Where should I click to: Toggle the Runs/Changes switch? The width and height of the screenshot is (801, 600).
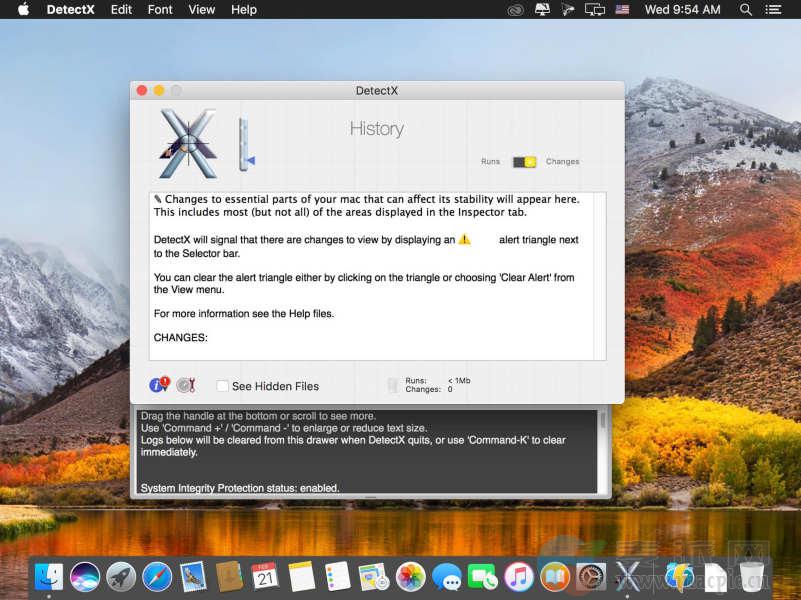525,162
